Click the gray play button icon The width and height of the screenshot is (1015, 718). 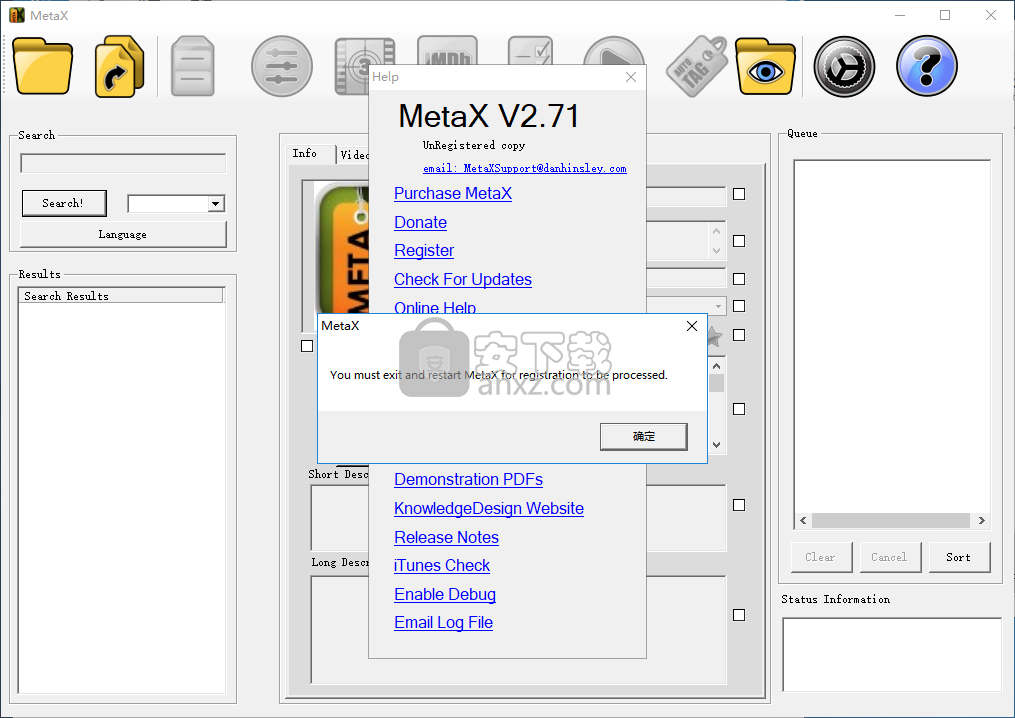pos(614,51)
